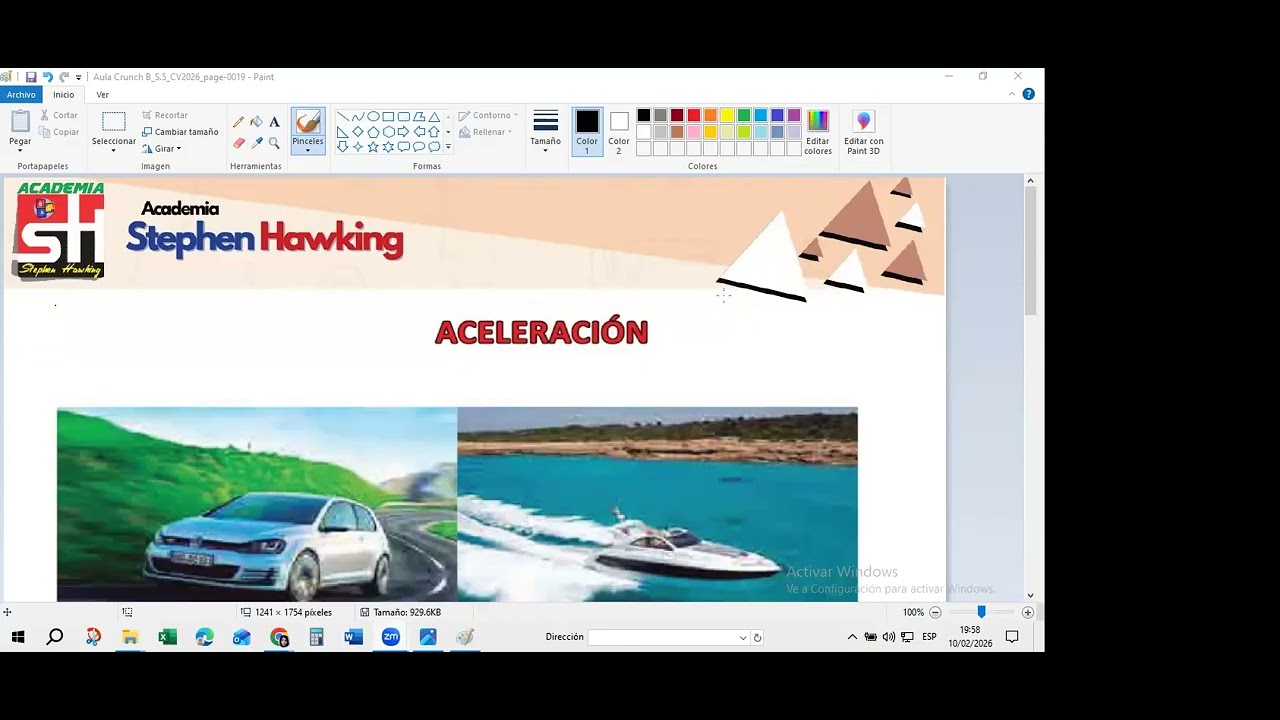This screenshot has height=720, width=1280.
Task: Select the Magnifier tool
Action: [274, 143]
